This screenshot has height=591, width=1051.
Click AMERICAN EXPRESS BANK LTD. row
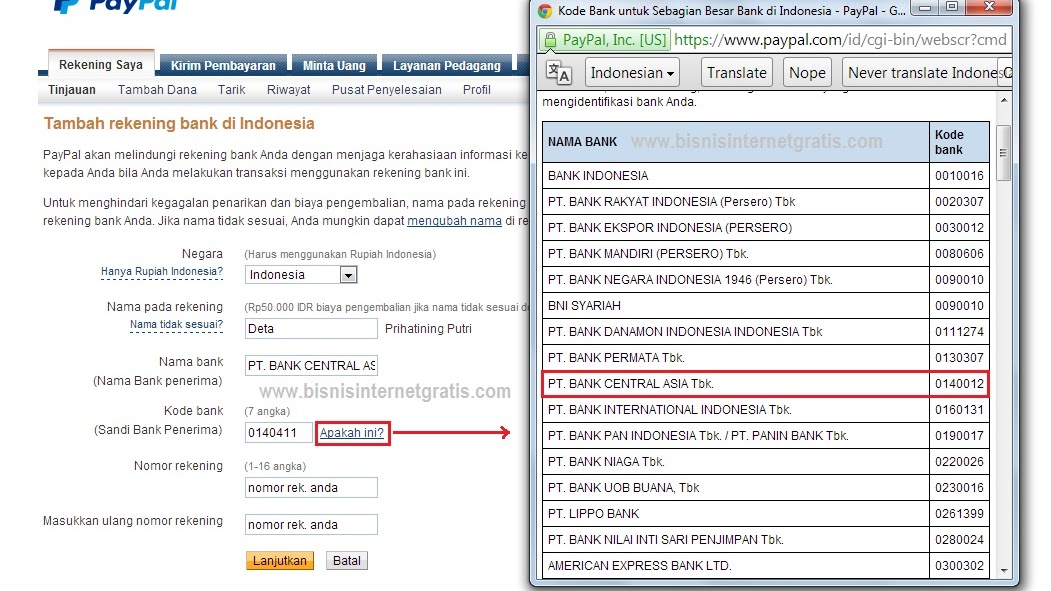[765, 566]
